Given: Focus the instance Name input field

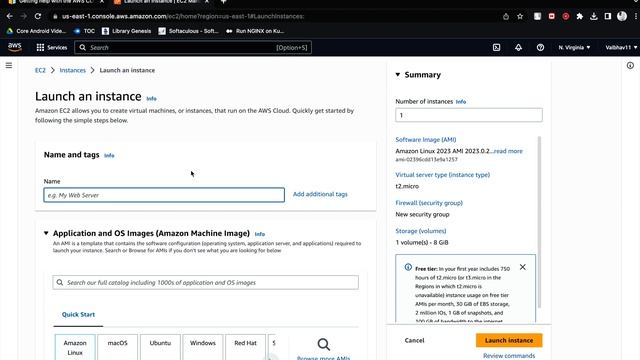Looking at the screenshot, I should (x=164, y=195).
